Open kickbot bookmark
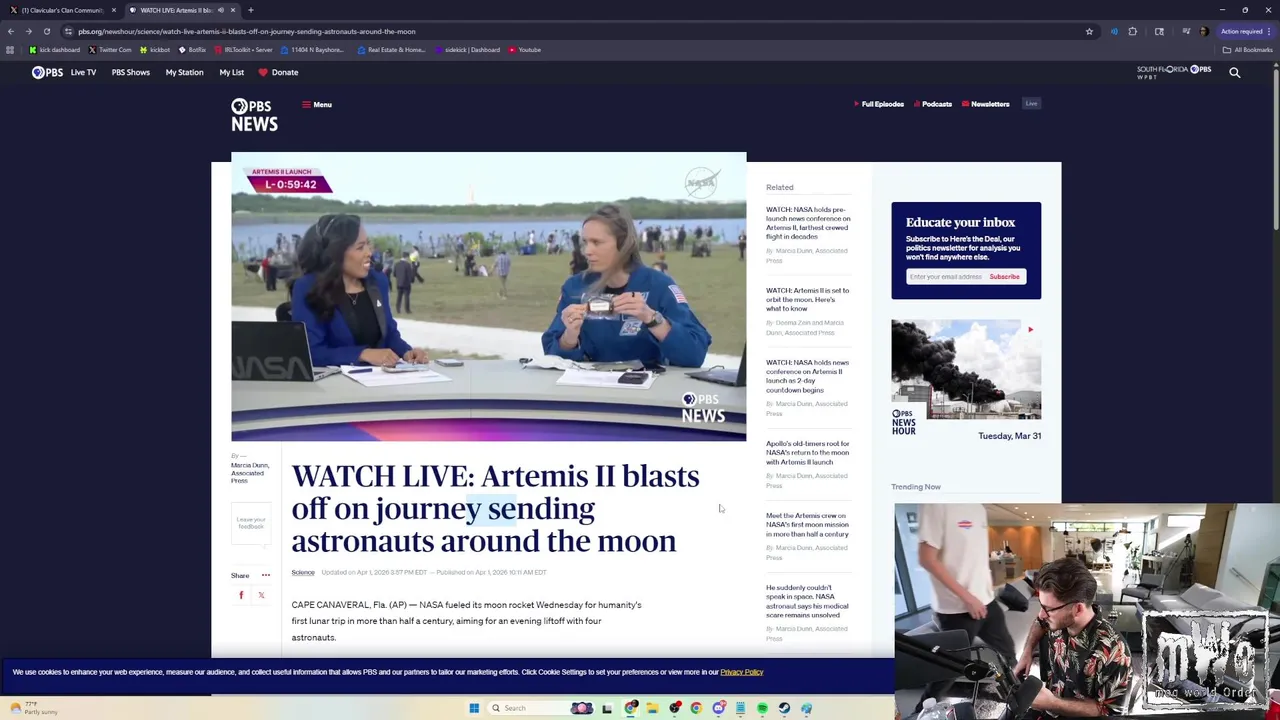1280x720 pixels. pos(155,49)
